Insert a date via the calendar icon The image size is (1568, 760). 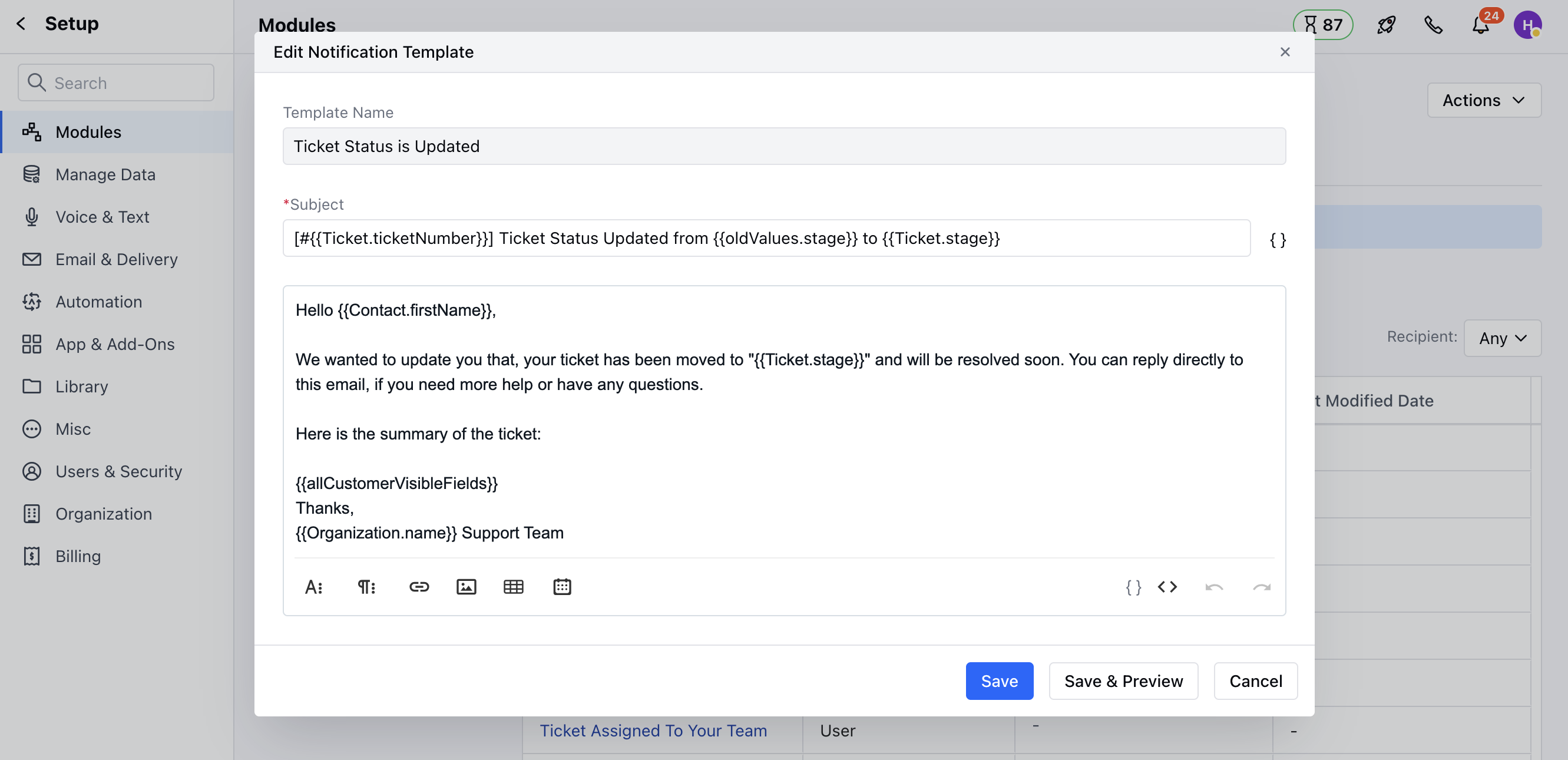pos(562,586)
